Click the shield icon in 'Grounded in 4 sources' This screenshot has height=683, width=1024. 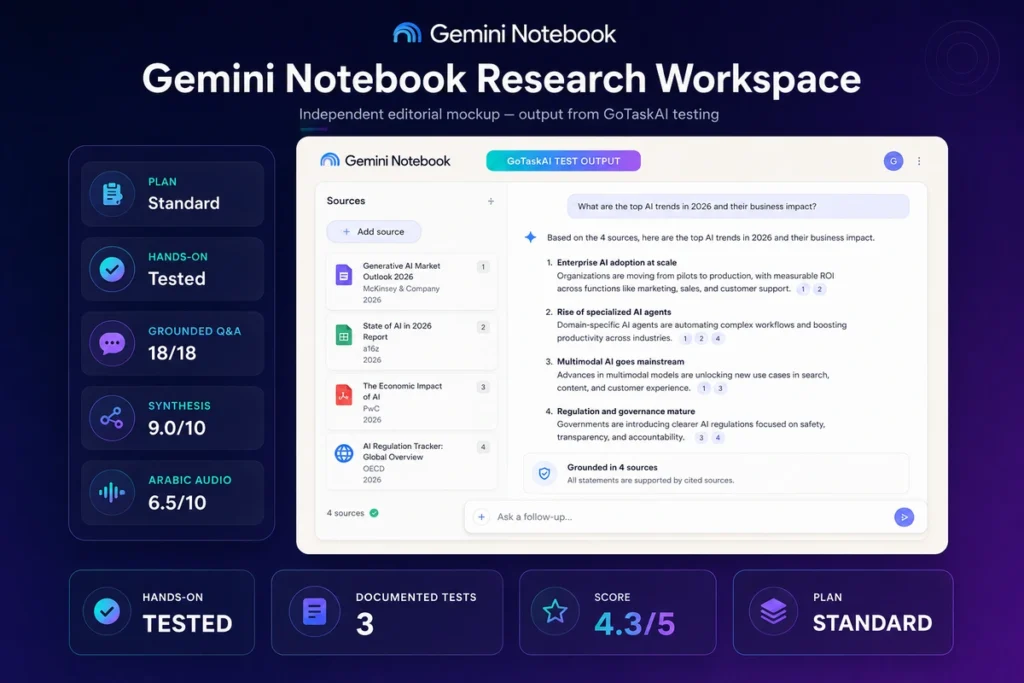[x=545, y=473]
